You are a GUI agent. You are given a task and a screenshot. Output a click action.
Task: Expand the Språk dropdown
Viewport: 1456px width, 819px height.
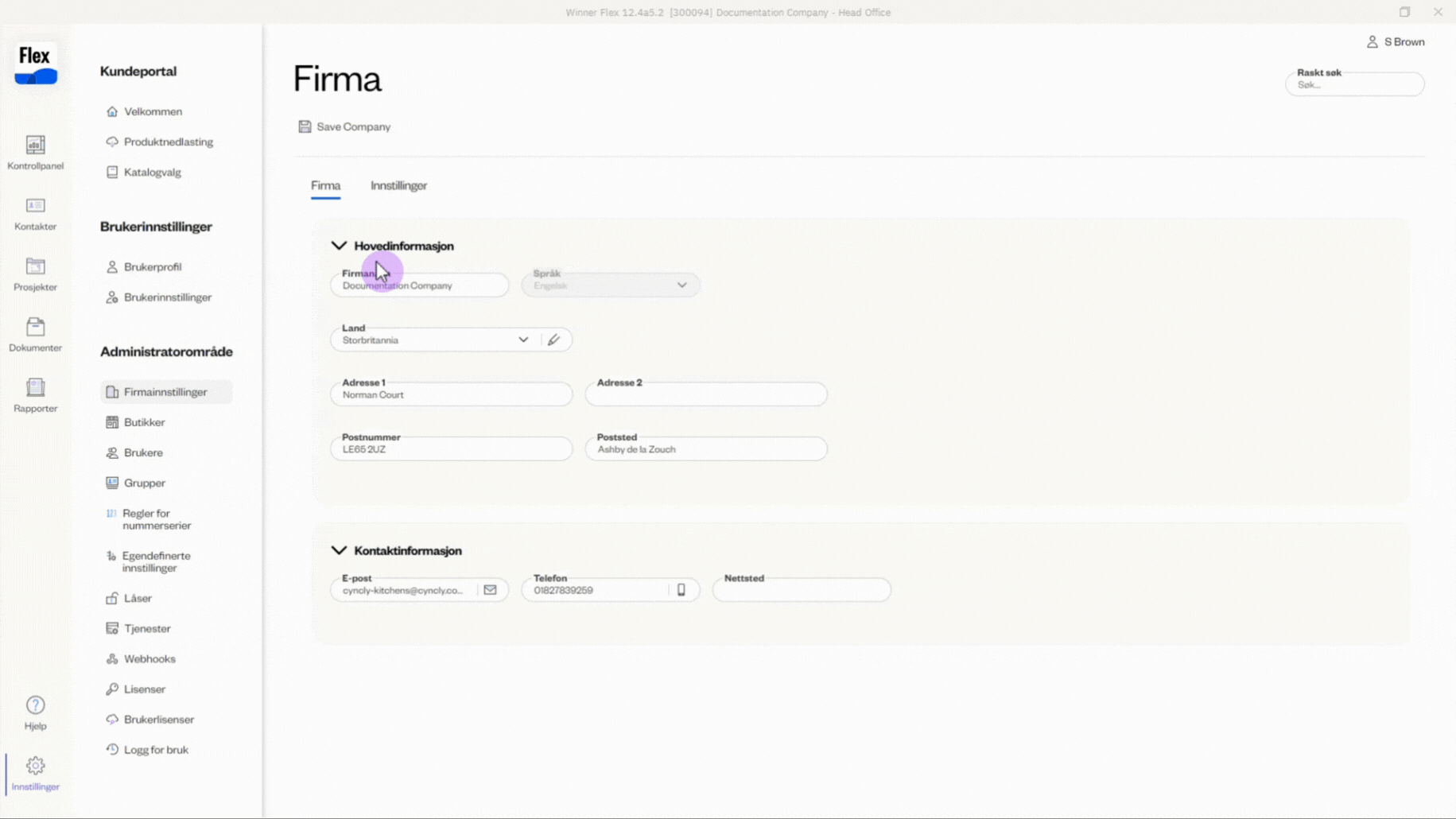click(681, 285)
